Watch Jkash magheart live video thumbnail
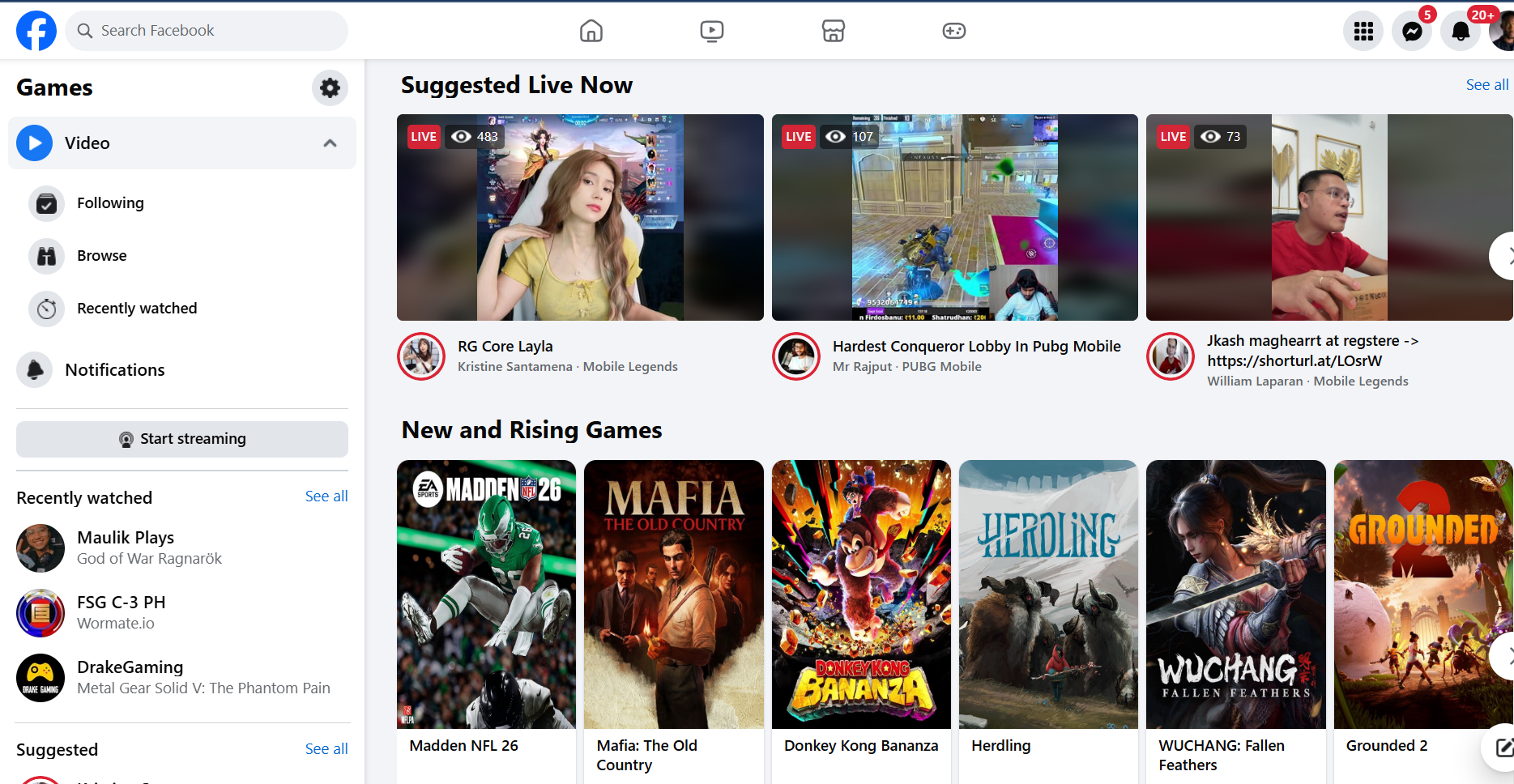The height and width of the screenshot is (784, 1514). click(x=1329, y=217)
